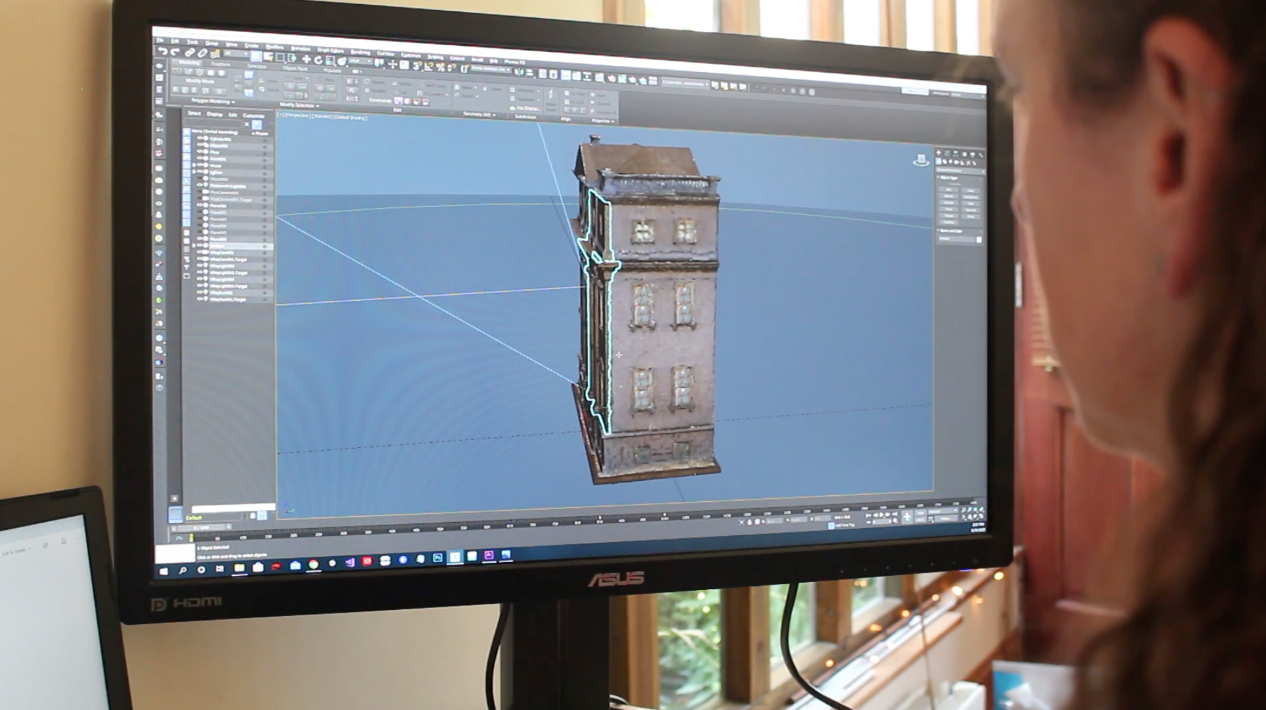This screenshot has height=710, width=1266.
Task: Expand the highlighted selected object row
Action: pyautogui.click(x=194, y=245)
